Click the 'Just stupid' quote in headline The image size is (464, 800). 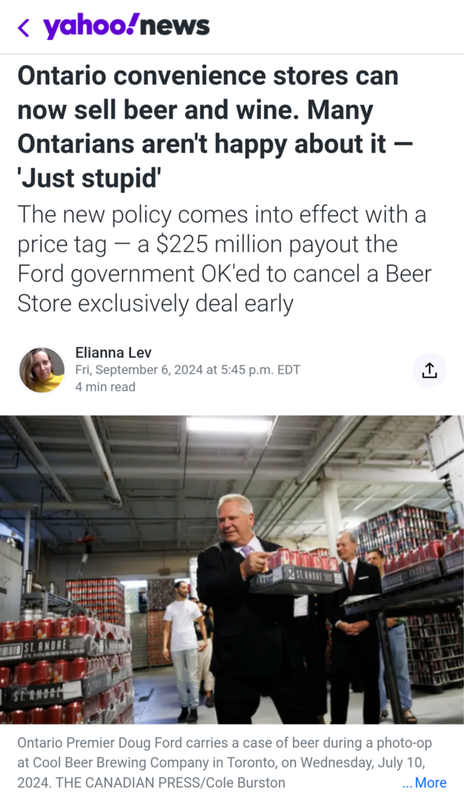coord(89,178)
